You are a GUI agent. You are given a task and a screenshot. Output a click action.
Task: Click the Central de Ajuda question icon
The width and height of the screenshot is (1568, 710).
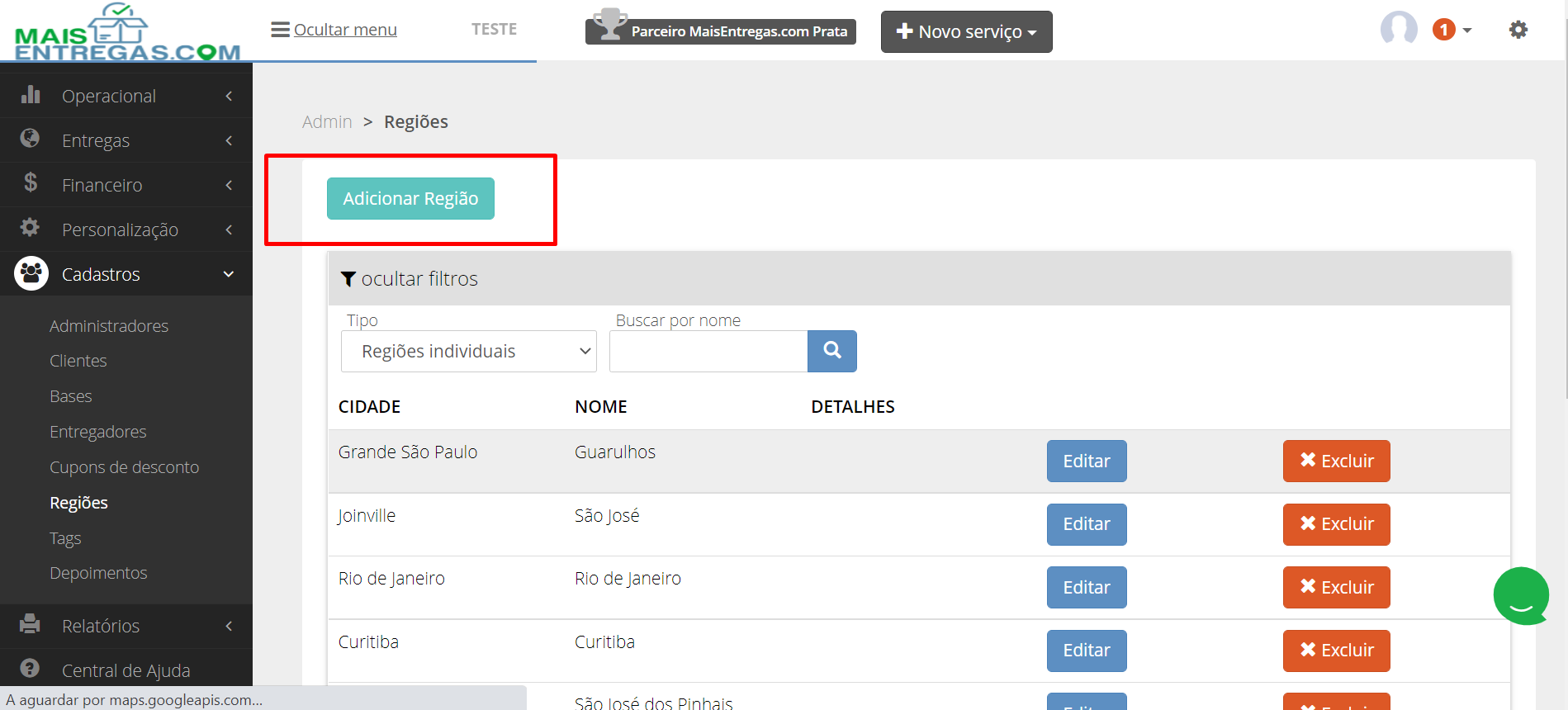click(31, 669)
